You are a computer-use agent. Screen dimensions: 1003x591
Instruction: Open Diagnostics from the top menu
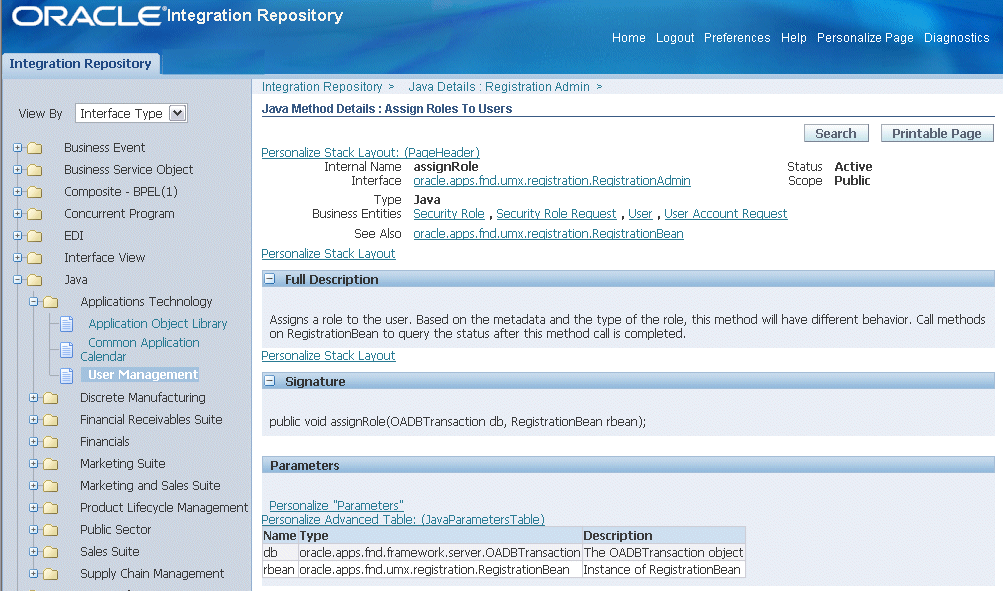point(956,38)
